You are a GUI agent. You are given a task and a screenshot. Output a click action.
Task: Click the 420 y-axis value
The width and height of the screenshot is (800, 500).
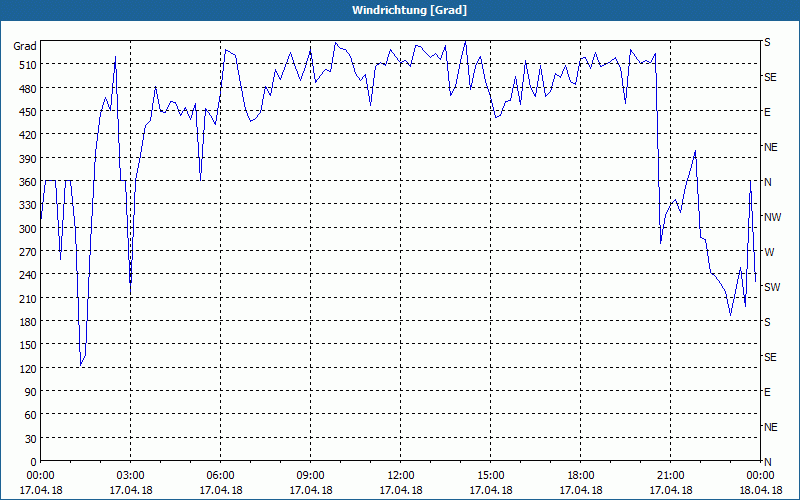(x=28, y=135)
